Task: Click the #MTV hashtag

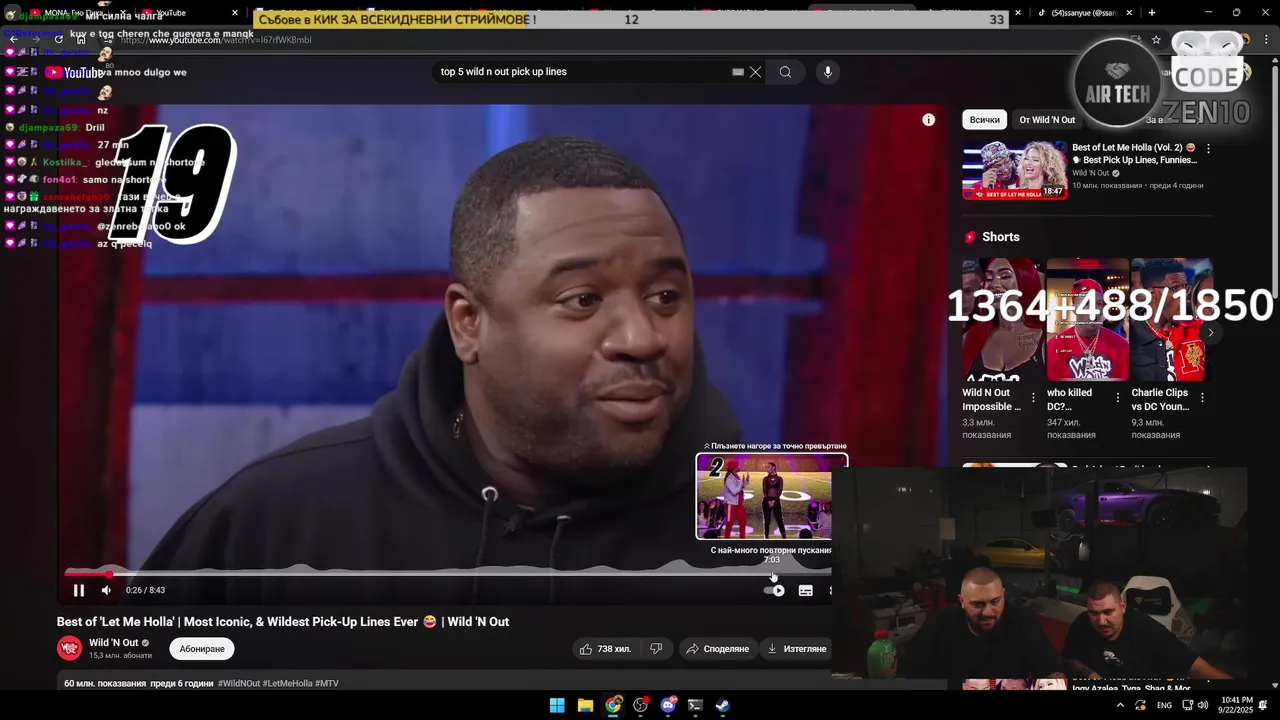Action: (327, 684)
